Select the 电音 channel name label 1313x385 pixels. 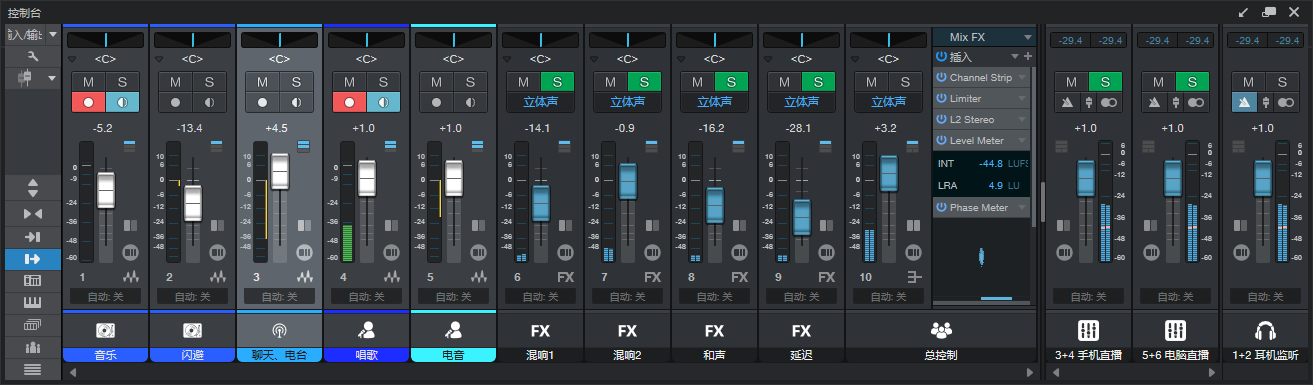(453, 354)
